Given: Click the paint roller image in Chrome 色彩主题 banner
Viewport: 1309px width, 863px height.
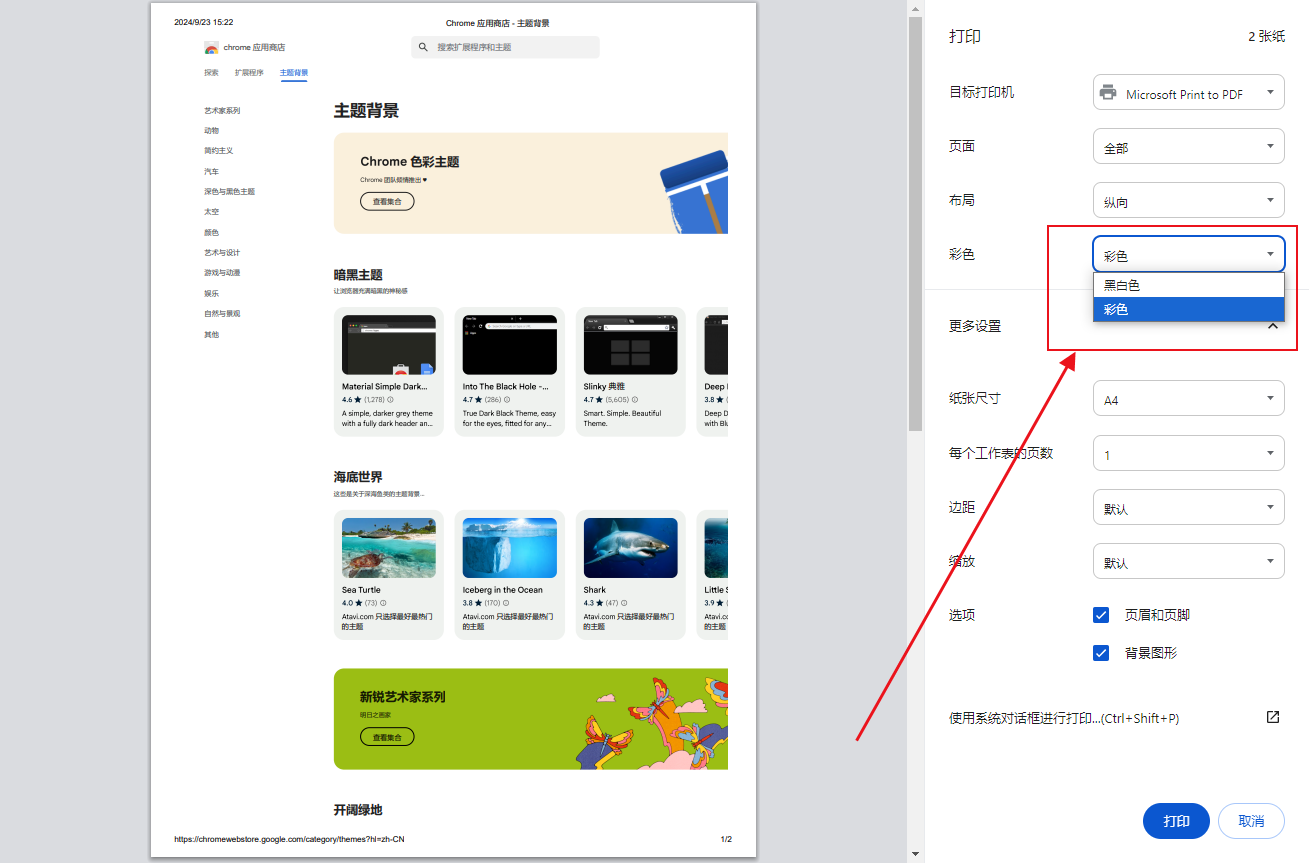Looking at the screenshot, I should tap(694, 190).
